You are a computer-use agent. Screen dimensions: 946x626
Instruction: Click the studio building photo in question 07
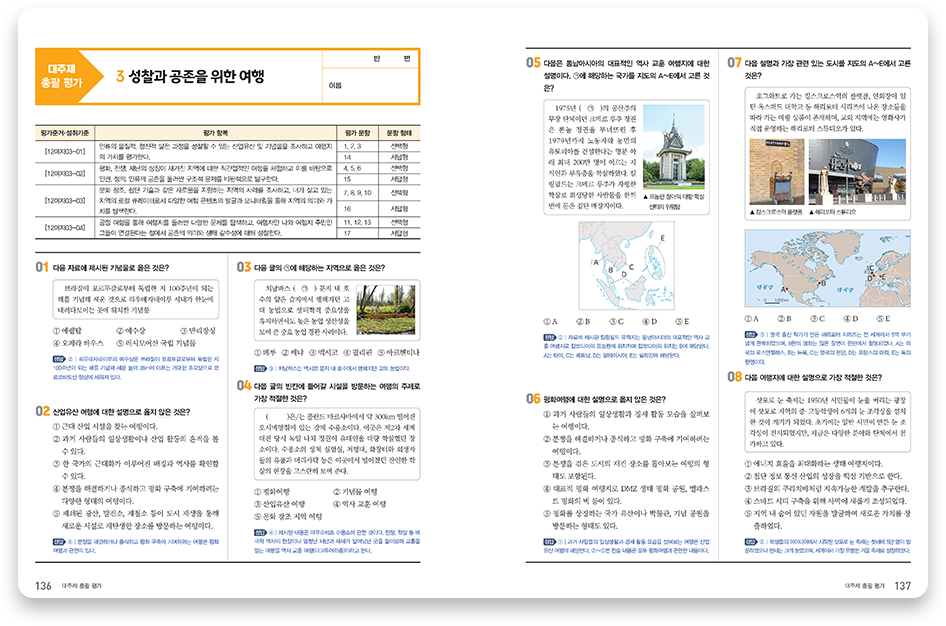point(857,172)
